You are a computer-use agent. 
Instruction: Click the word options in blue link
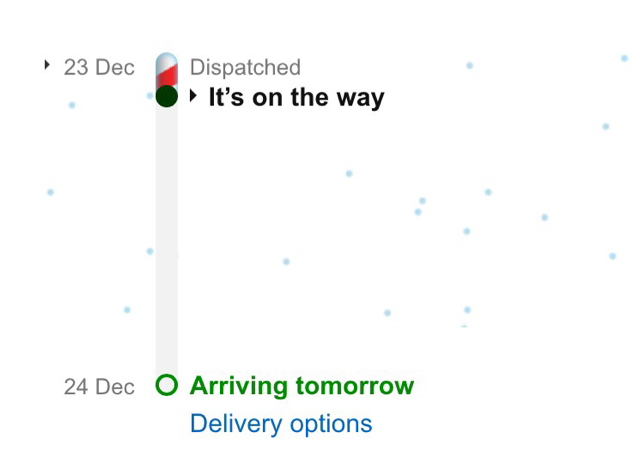331,425
